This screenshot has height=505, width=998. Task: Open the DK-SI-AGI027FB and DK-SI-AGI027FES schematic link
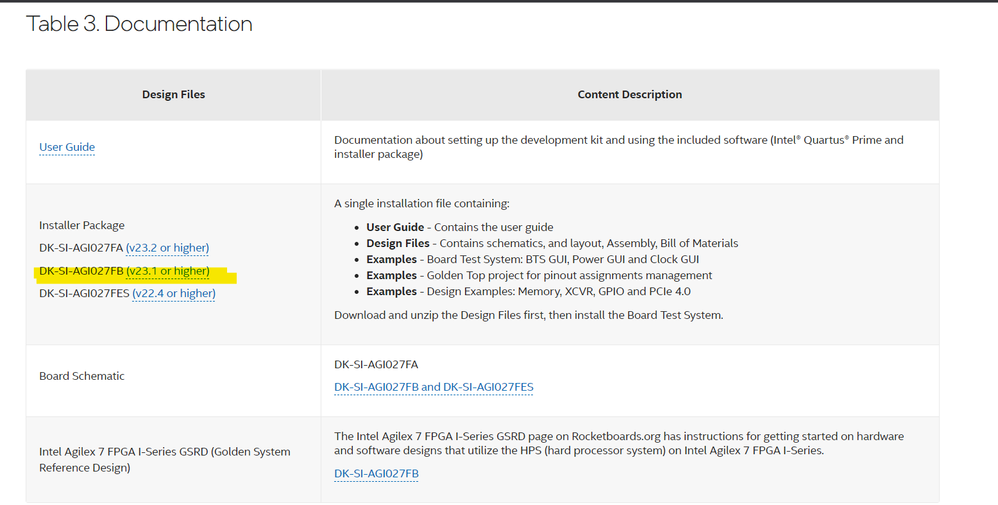pos(433,387)
